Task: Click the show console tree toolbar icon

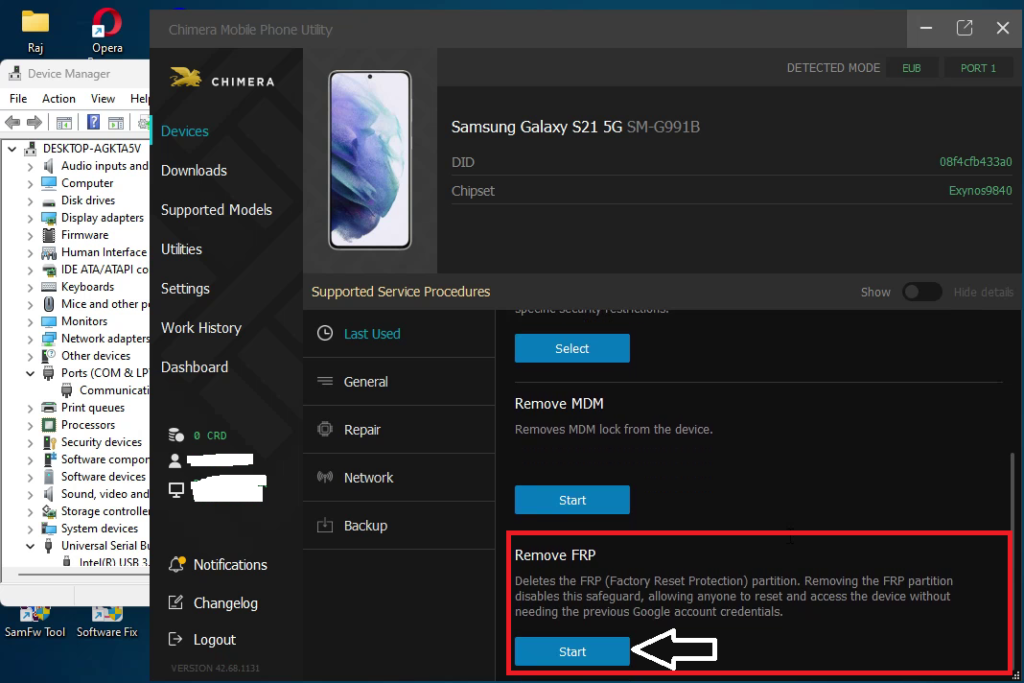Action: point(64,122)
